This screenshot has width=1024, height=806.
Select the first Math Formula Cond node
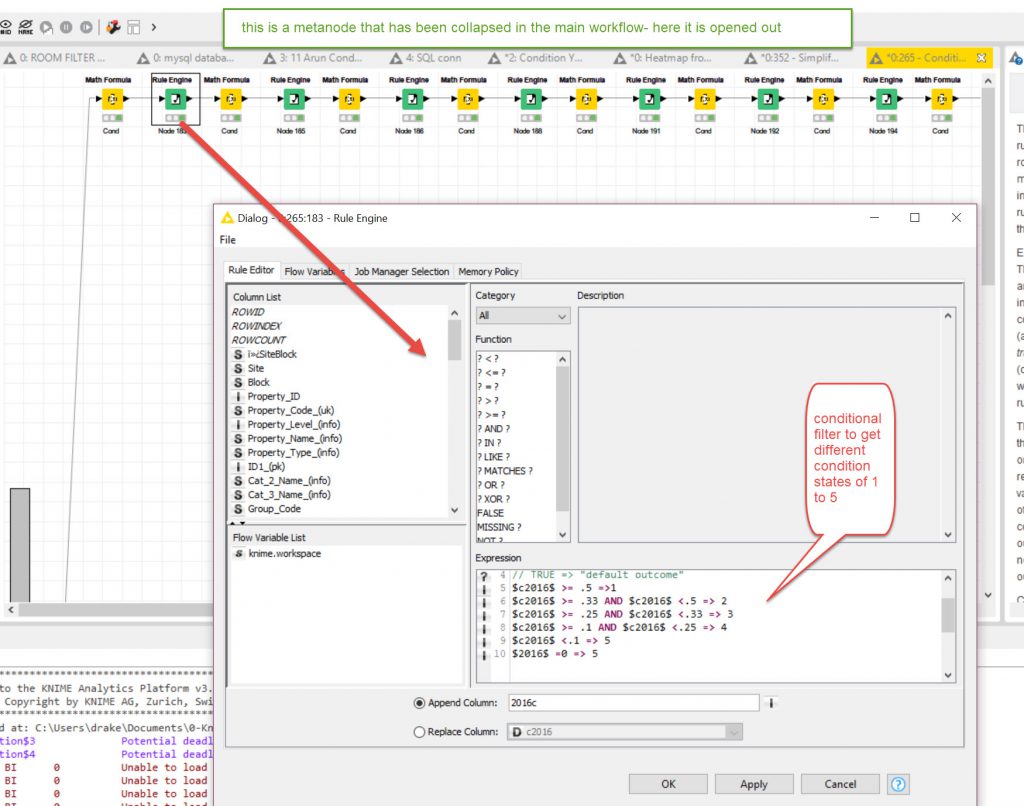(x=111, y=100)
